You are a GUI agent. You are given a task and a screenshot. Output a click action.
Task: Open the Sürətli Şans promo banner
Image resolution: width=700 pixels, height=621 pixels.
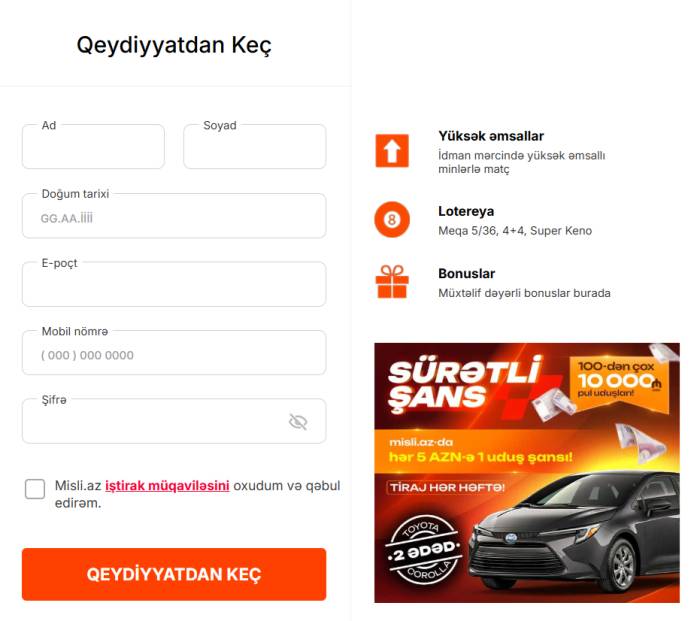pos(527,473)
